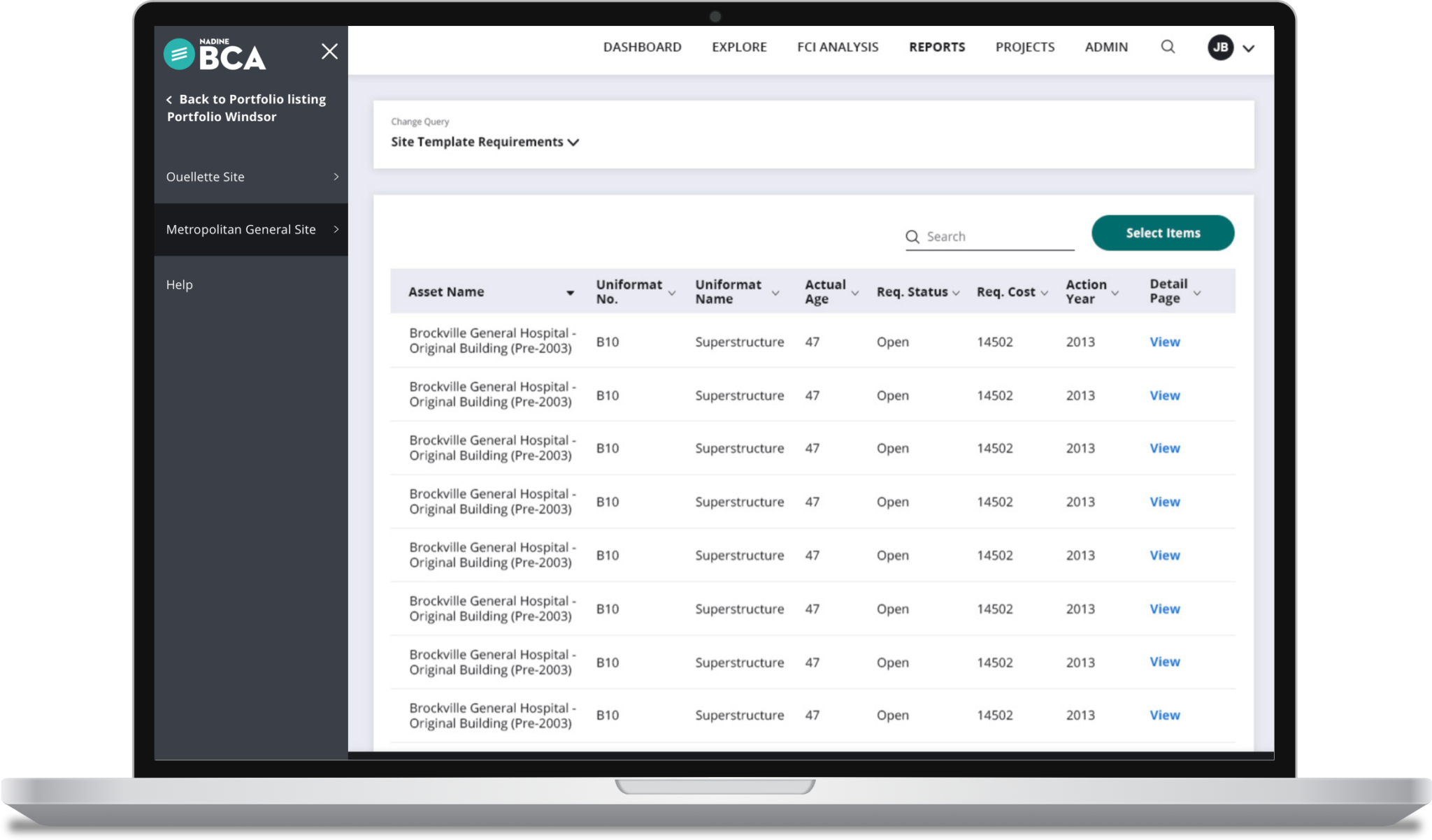The height and width of the screenshot is (840, 1432).
Task: Click the View link in the third row
Action: point(1165,448)
